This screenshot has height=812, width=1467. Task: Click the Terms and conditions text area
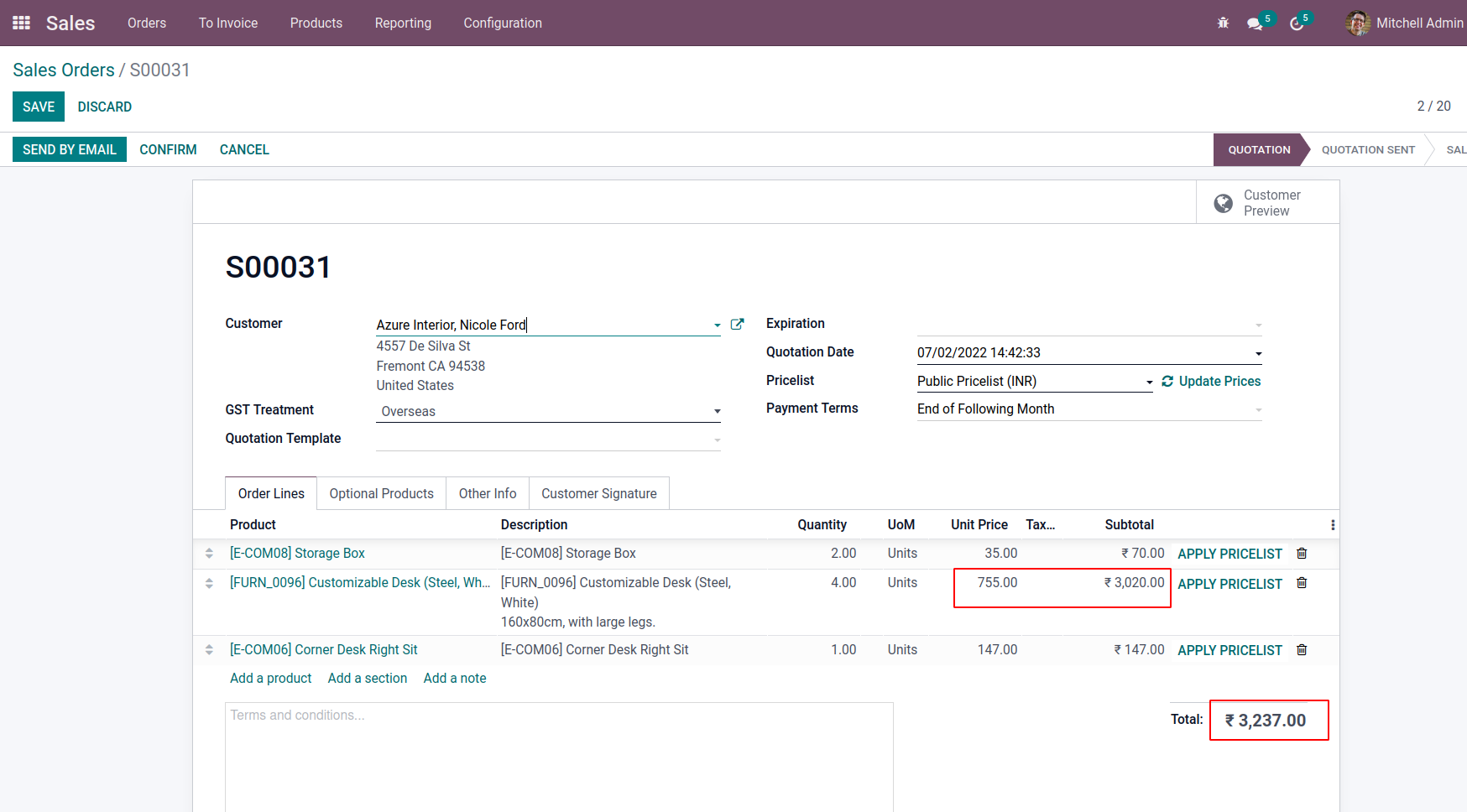[559, 755]
